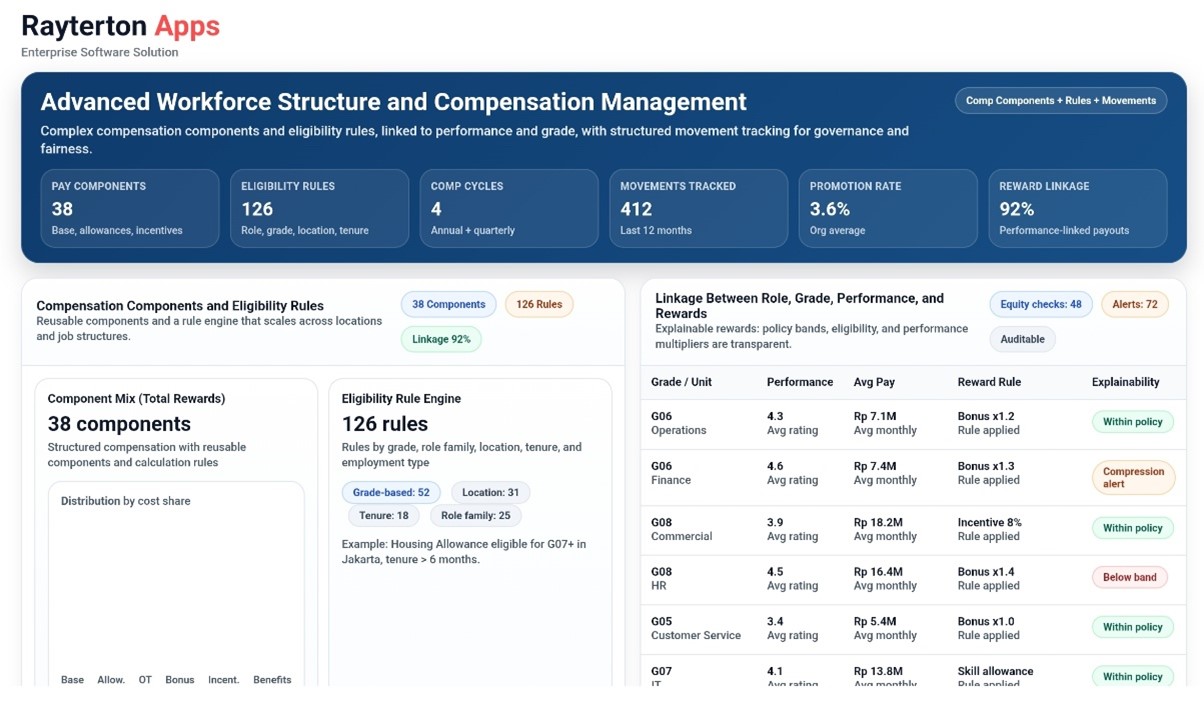The width and height of the screenshot is (1204, 708).
Task: Open the "38 Components" badge
Action: coord(447,304)
